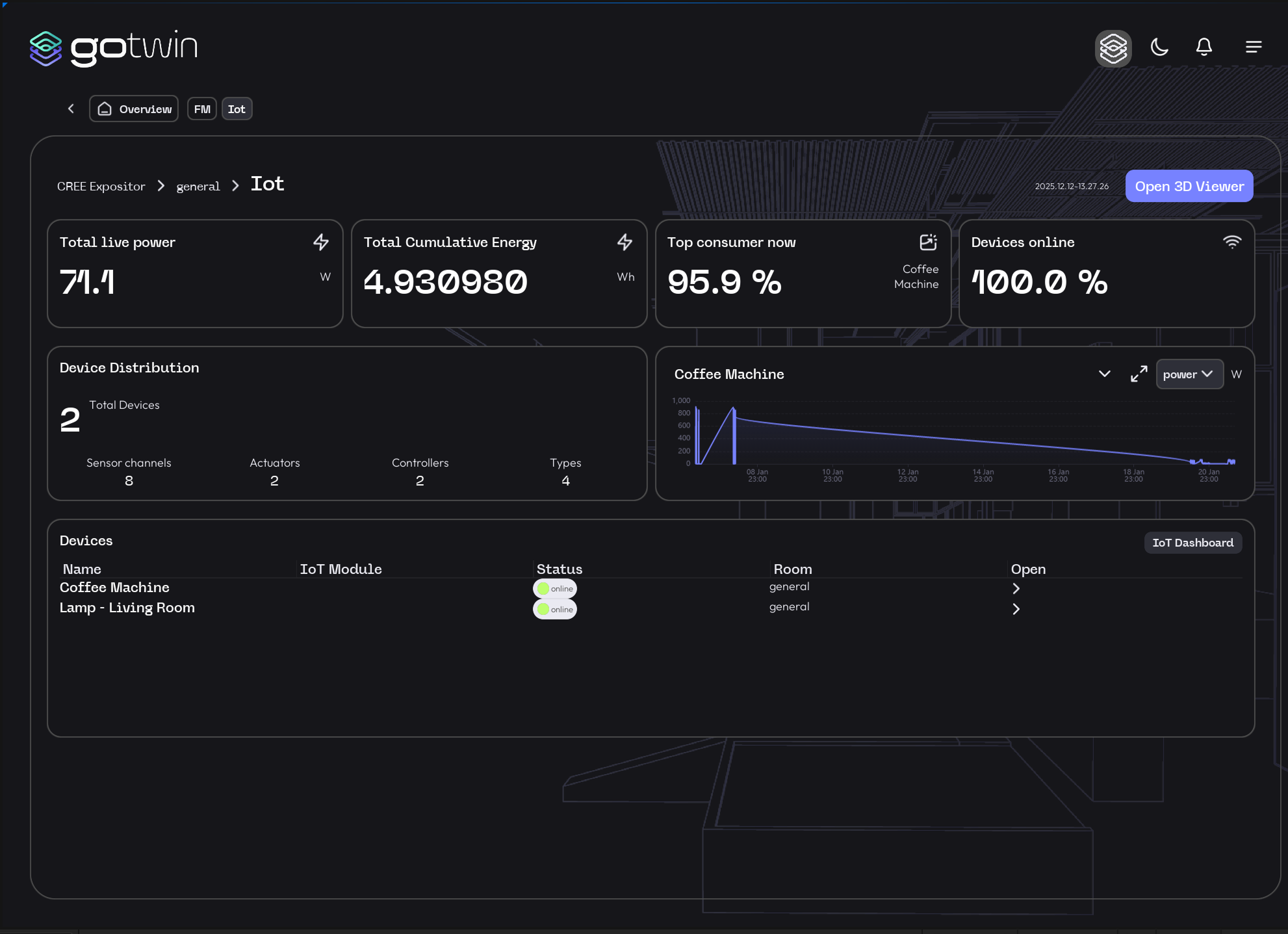Screen dimensions: 1288x934
Task: Click the Name column header
Action: point(82,569)
